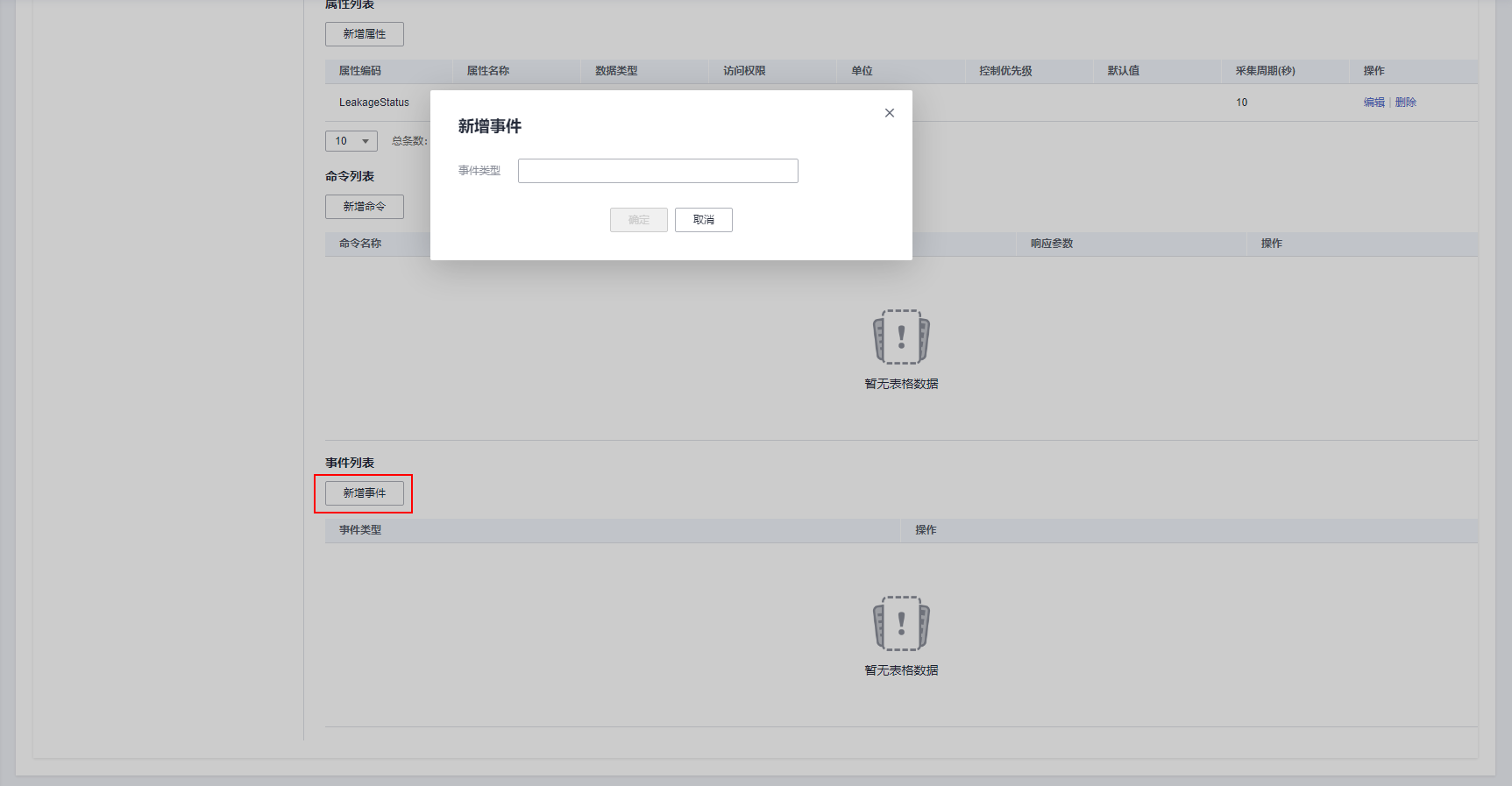The height and width of the screenshot is (786, 1512).
Task: Confirm with the 确定 button
Action: [x=639, y=220]
